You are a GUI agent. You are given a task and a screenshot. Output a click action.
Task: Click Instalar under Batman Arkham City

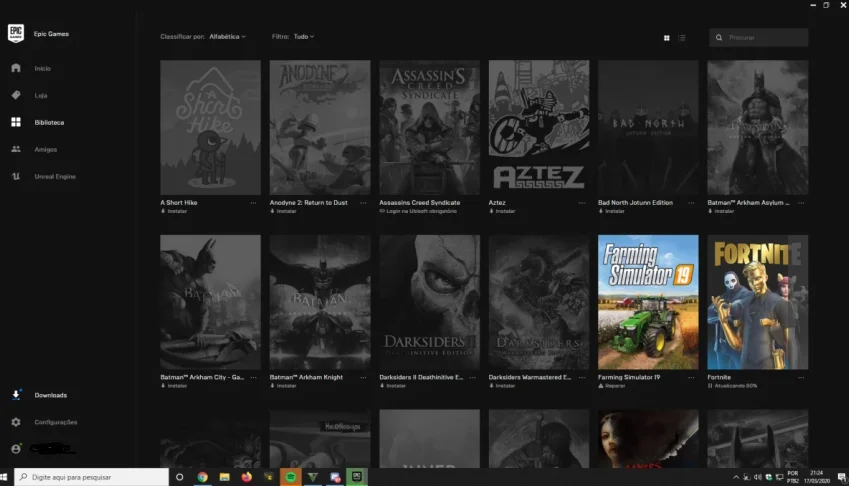[174, 386]
